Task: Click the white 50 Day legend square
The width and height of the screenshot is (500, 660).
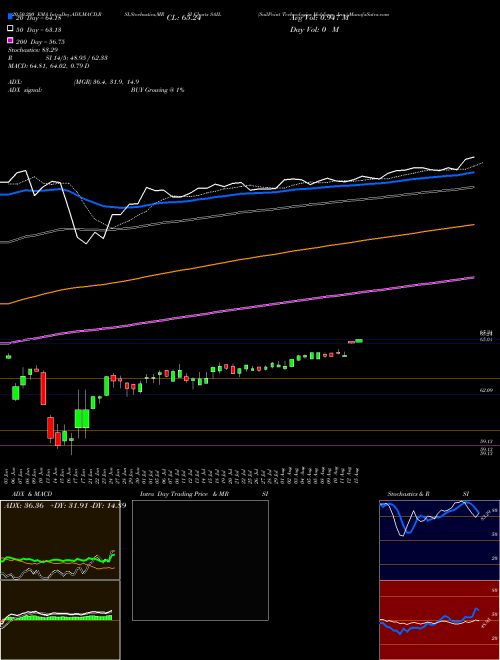Action: [10, 29]
